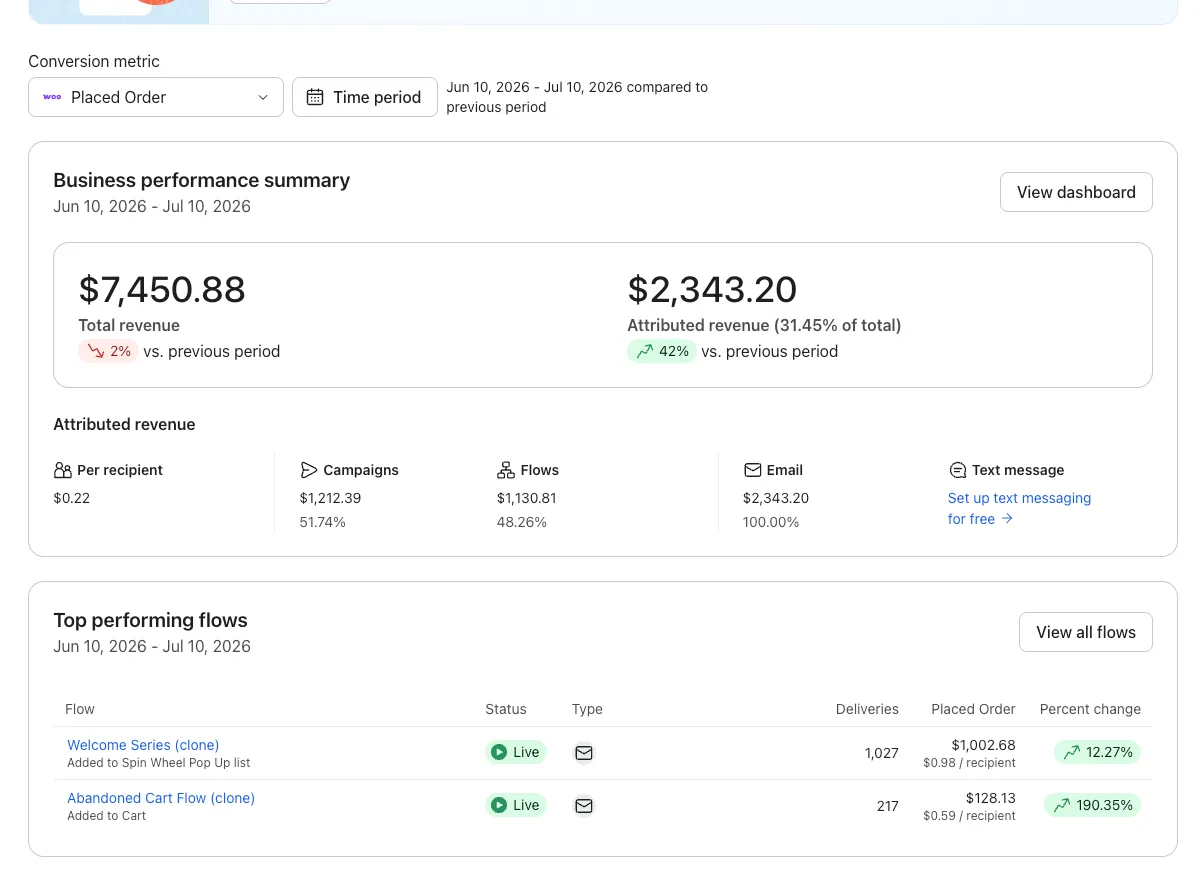1199x872 pixels.
Task: Open the Welcome Series (clone) flow
Action: [143, 745]
